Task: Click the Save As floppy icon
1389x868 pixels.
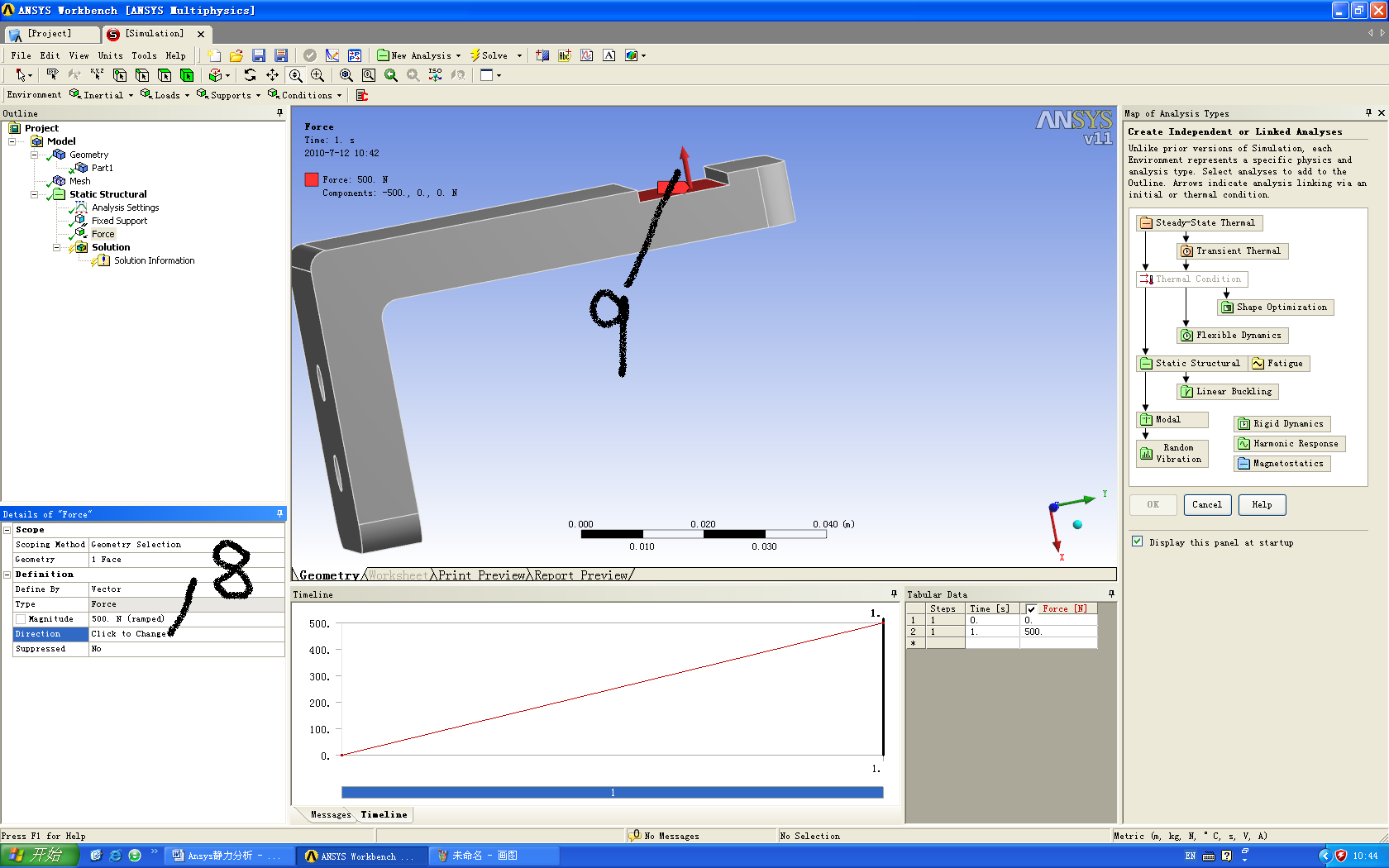Action: pyautogui.click(x=281, y=55)
